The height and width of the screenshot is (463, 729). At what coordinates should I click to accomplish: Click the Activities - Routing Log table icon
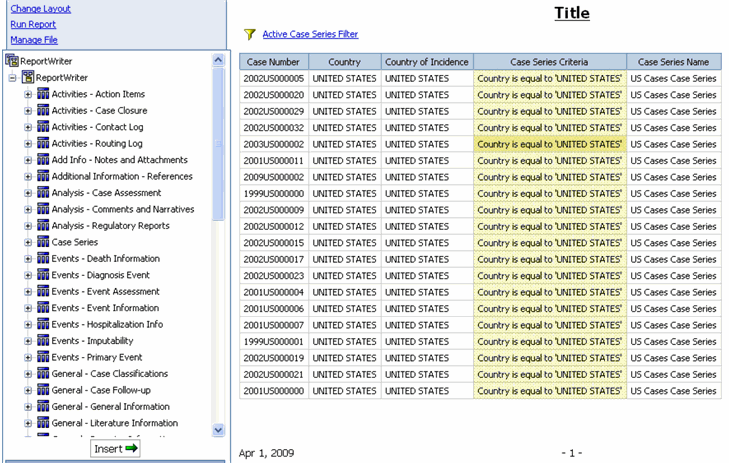point(43,143)
